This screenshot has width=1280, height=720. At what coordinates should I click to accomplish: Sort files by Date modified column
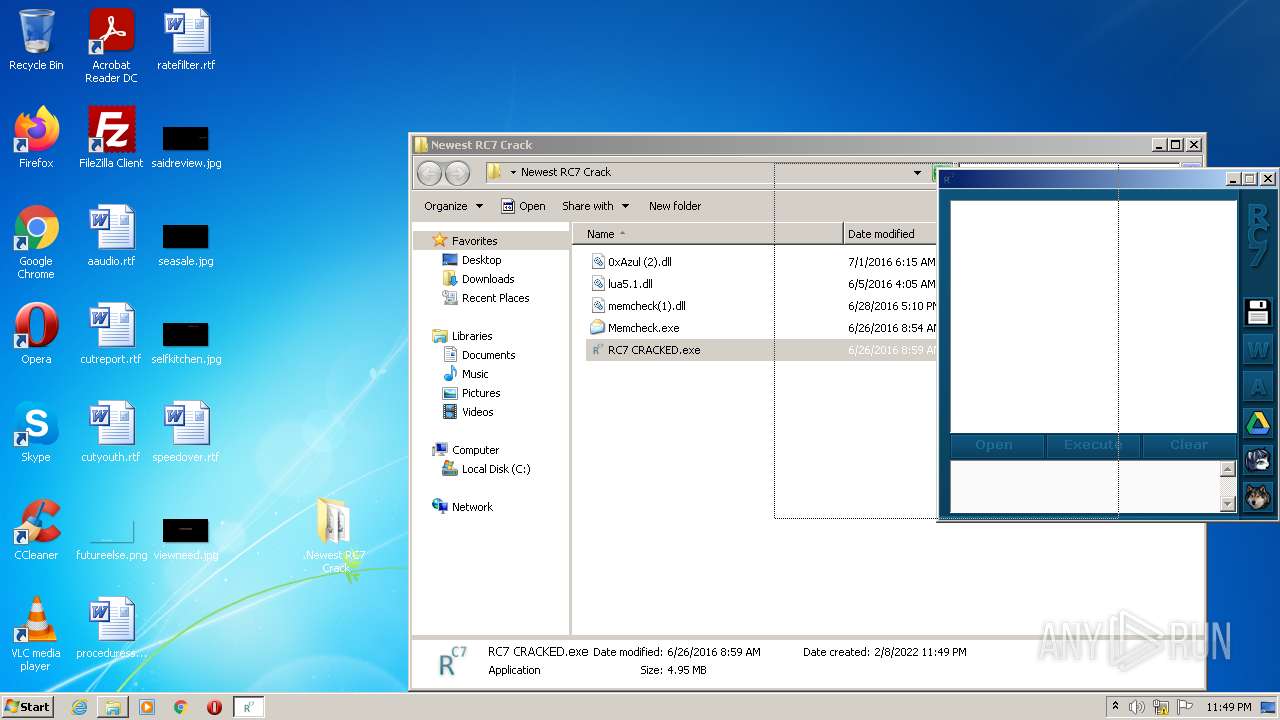point(889,234)
